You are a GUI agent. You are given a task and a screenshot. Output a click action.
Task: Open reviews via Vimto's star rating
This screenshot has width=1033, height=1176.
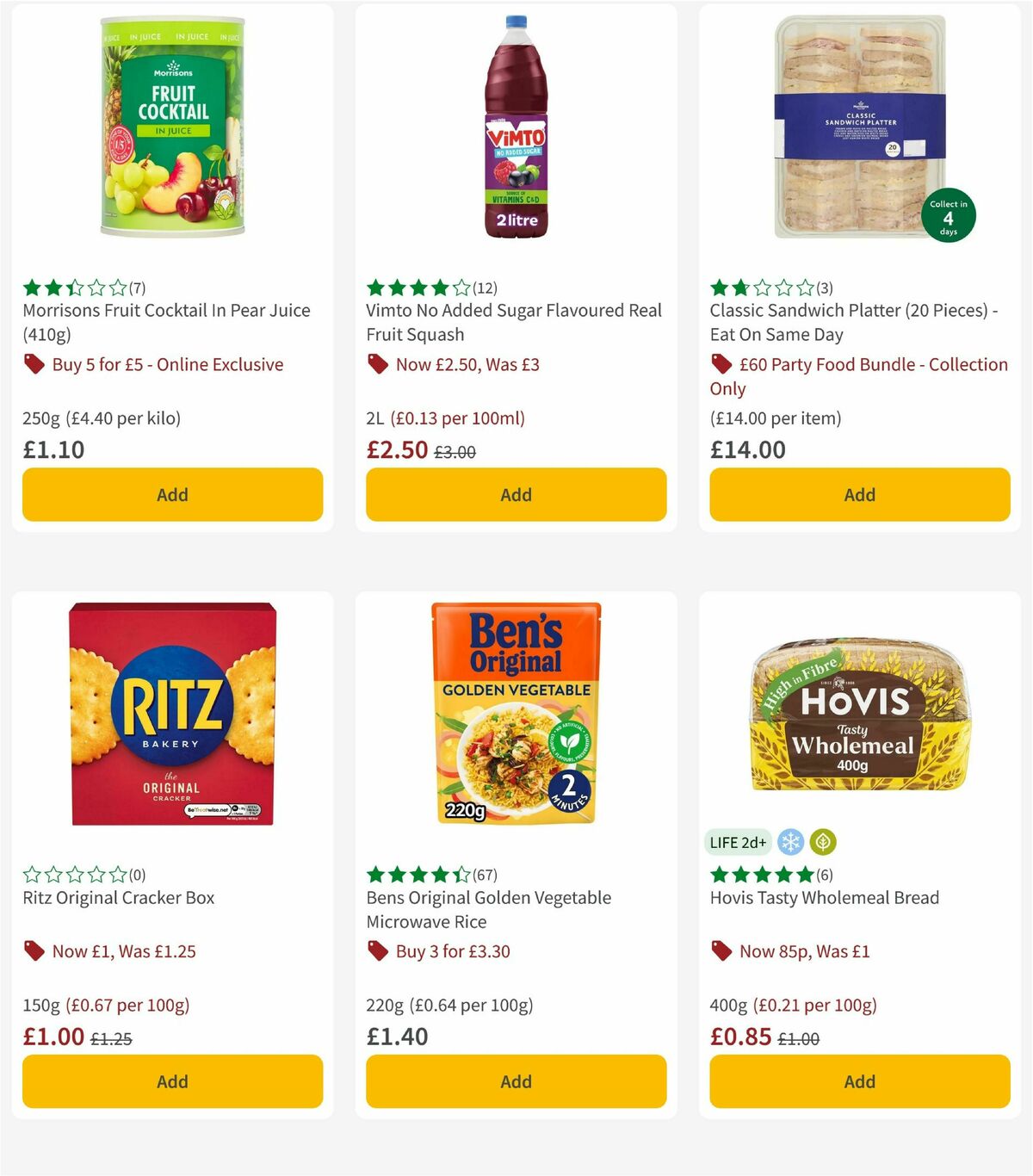pos(417,287)
